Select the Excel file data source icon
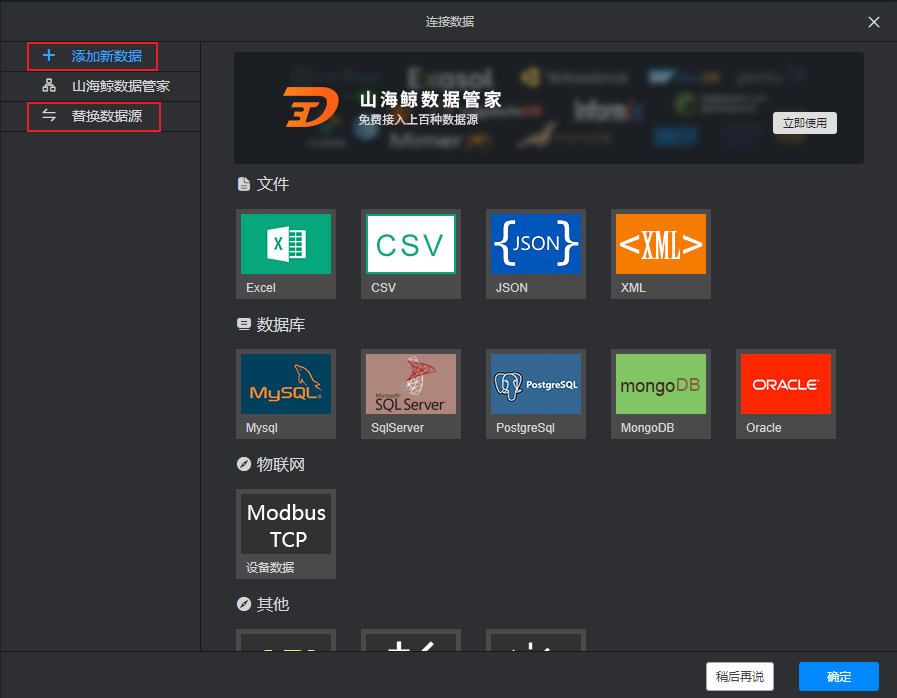Image resolution: width=897 pixels, height=698 pixels. (x=285, y=244)
